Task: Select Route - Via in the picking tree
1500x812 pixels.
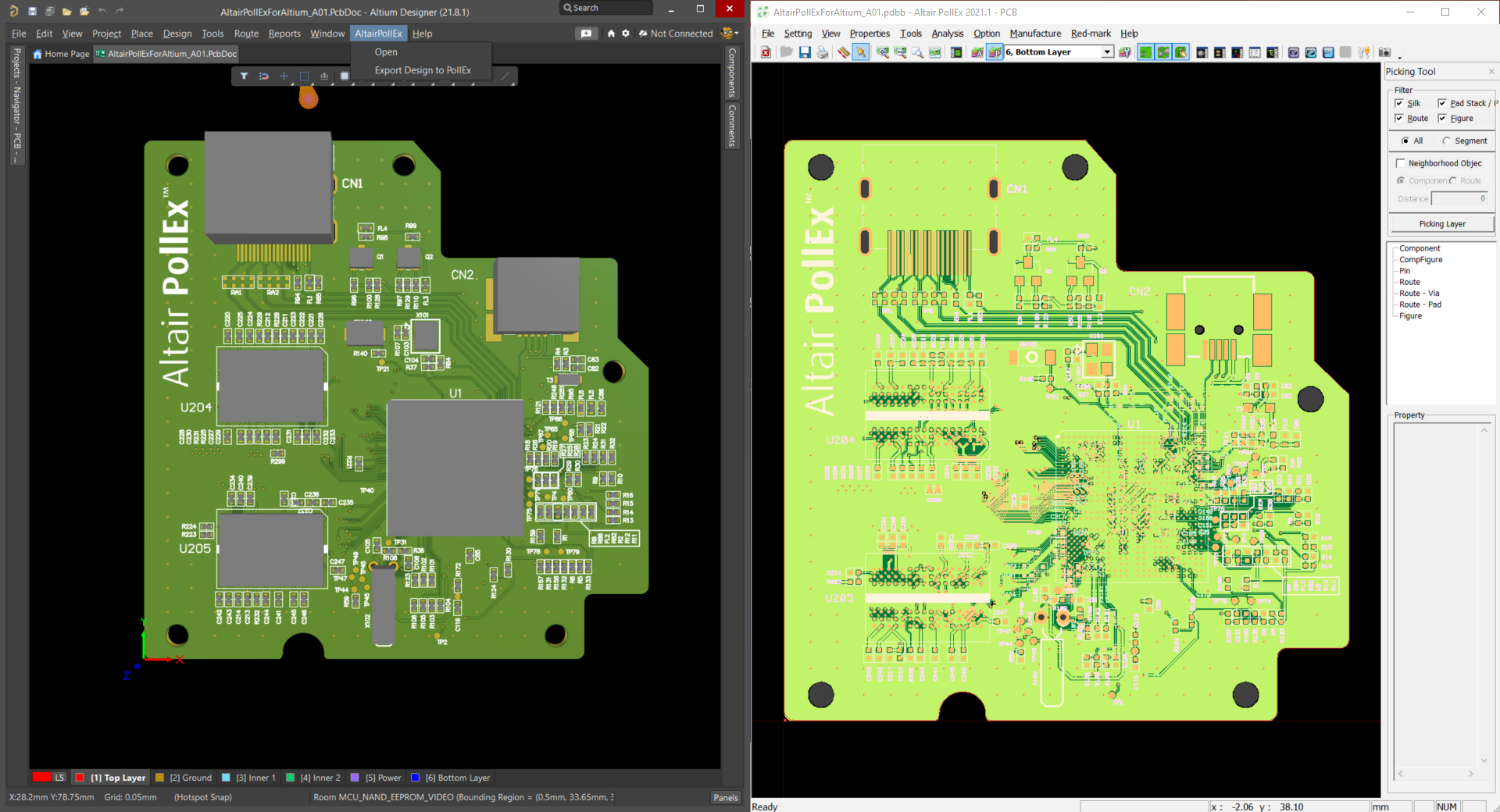Action: 1419,294
